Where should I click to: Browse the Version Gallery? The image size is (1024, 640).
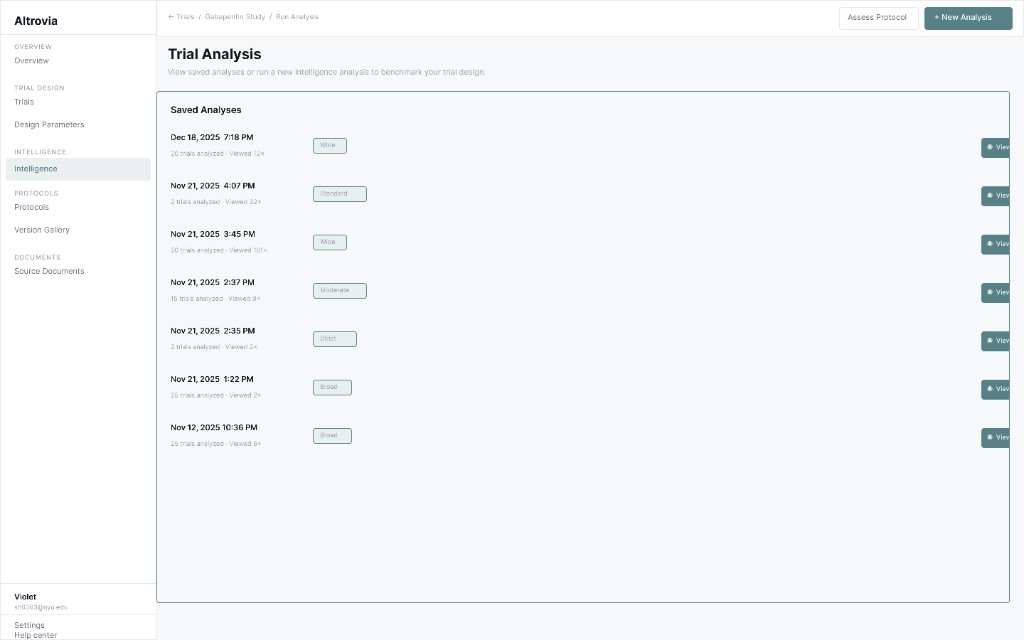pyautogui.click(x=44, y=229)
